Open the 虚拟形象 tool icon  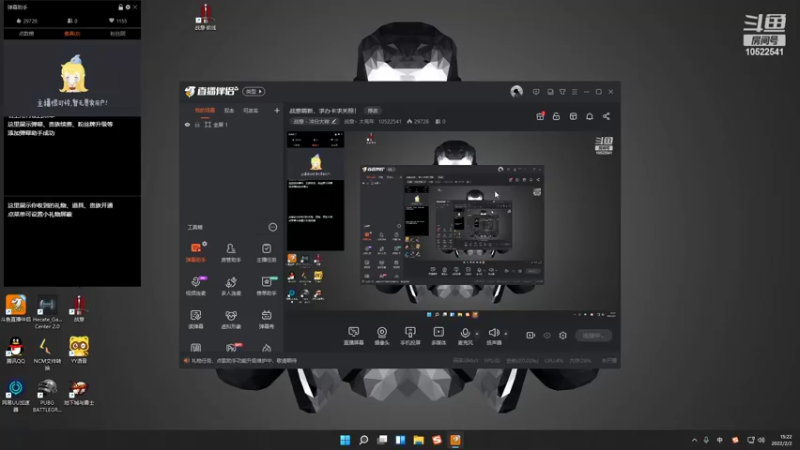[231, 319]
